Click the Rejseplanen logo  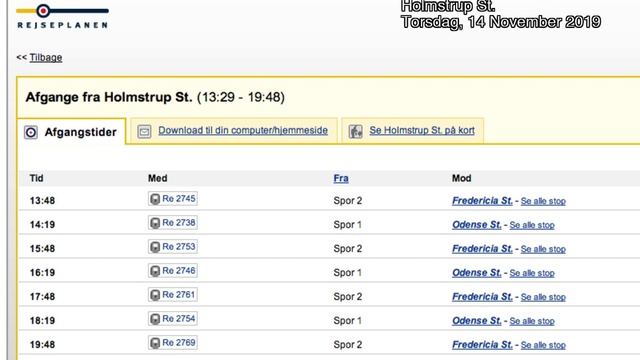click(x=62, y=17)
